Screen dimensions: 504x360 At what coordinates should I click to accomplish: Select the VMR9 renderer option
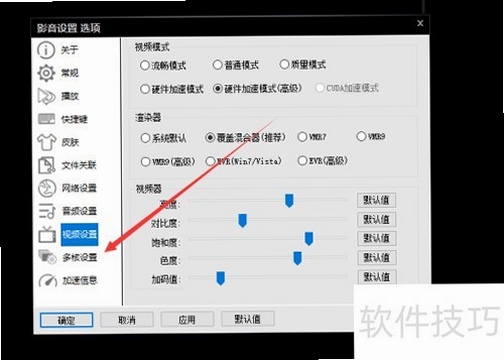(361, 136)
